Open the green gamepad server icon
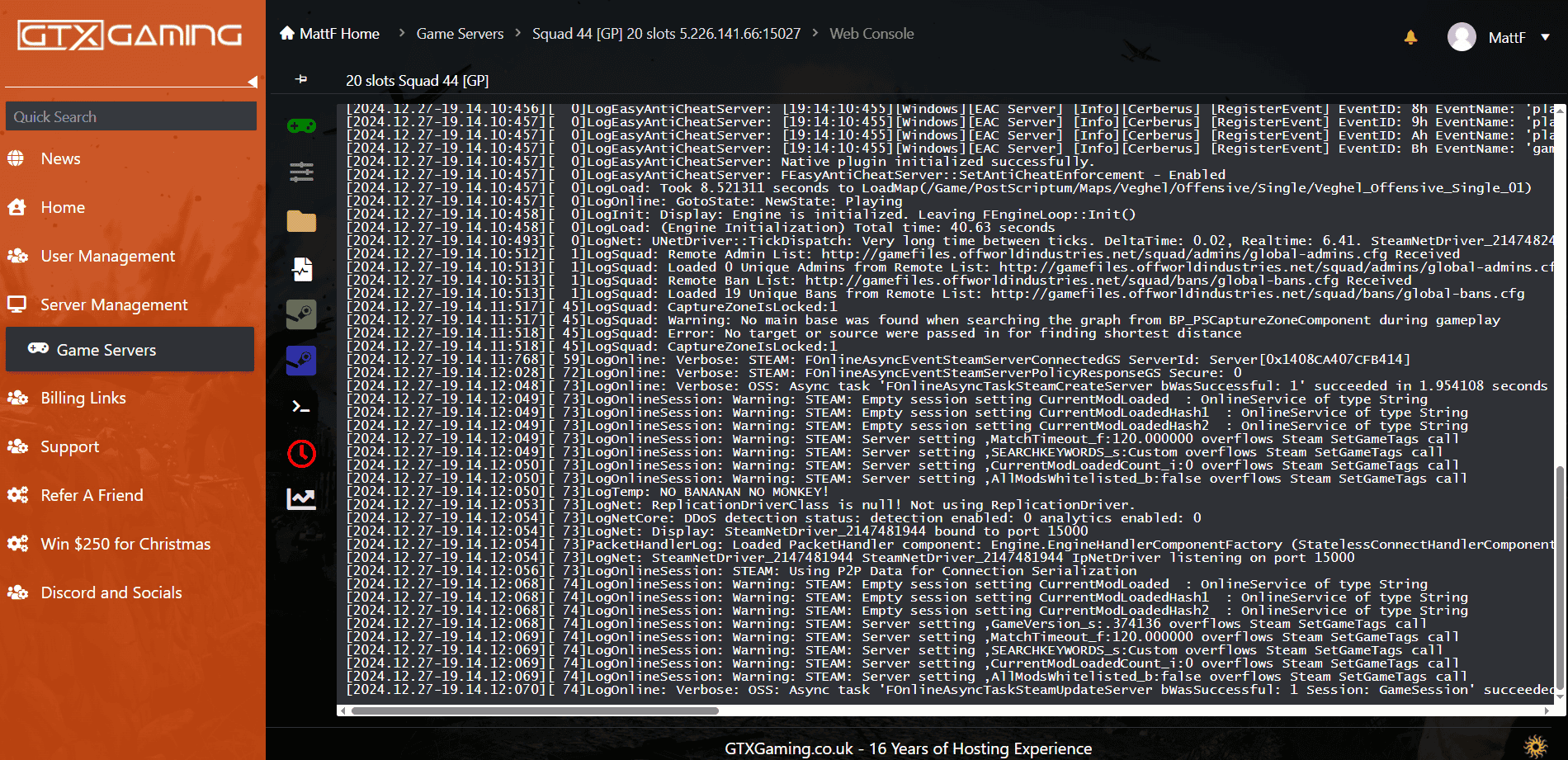 pos(301,126)
